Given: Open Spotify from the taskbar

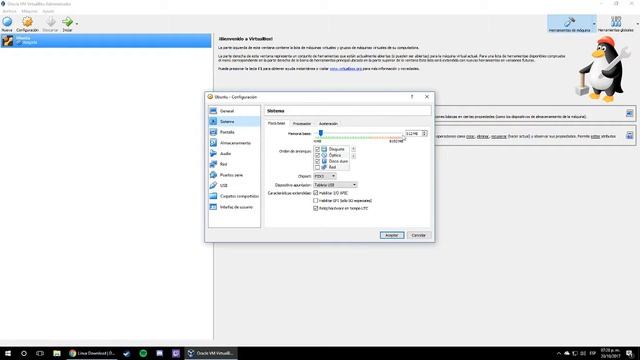Looking at the screenshot, I should 143,353.
